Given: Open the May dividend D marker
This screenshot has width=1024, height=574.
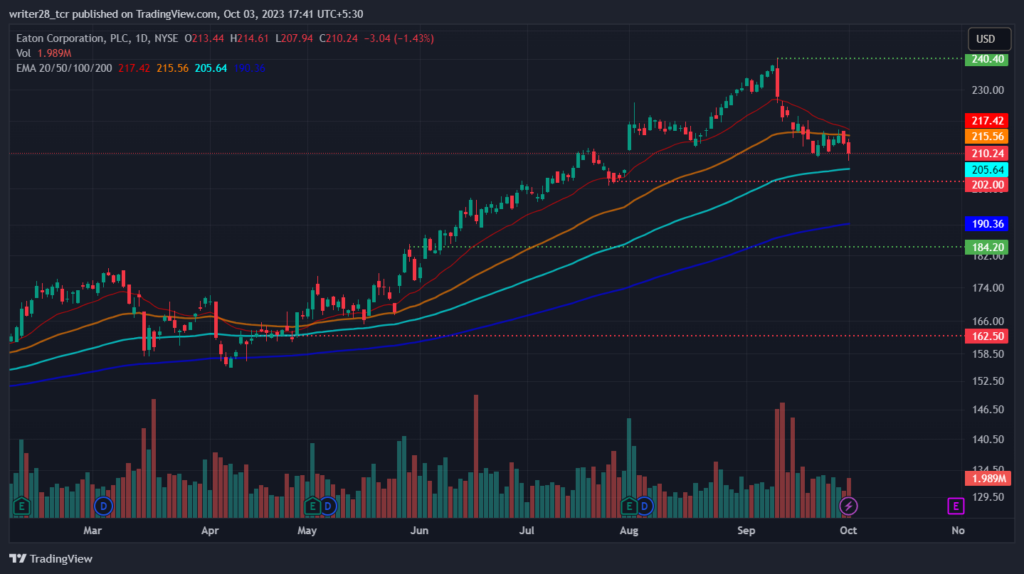Looking at the screenshot, I should tap(328, 506).
